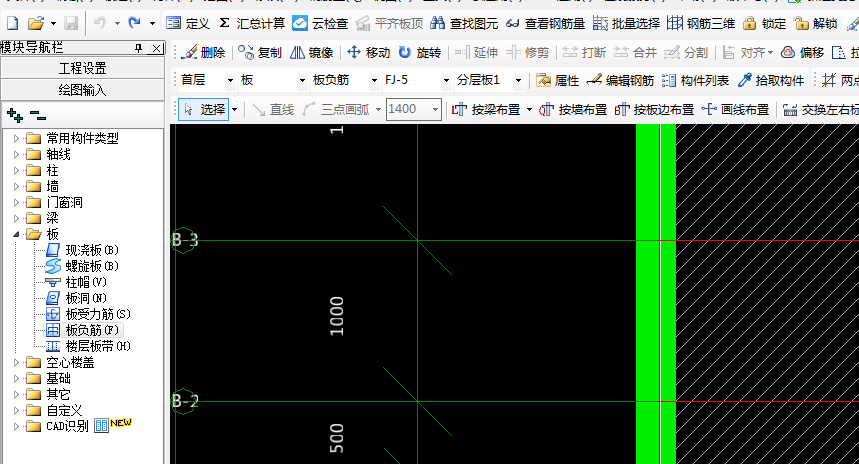Click 按梁布置 layout by beam
Screen dimensions: 859x464
tap(486, 110)
